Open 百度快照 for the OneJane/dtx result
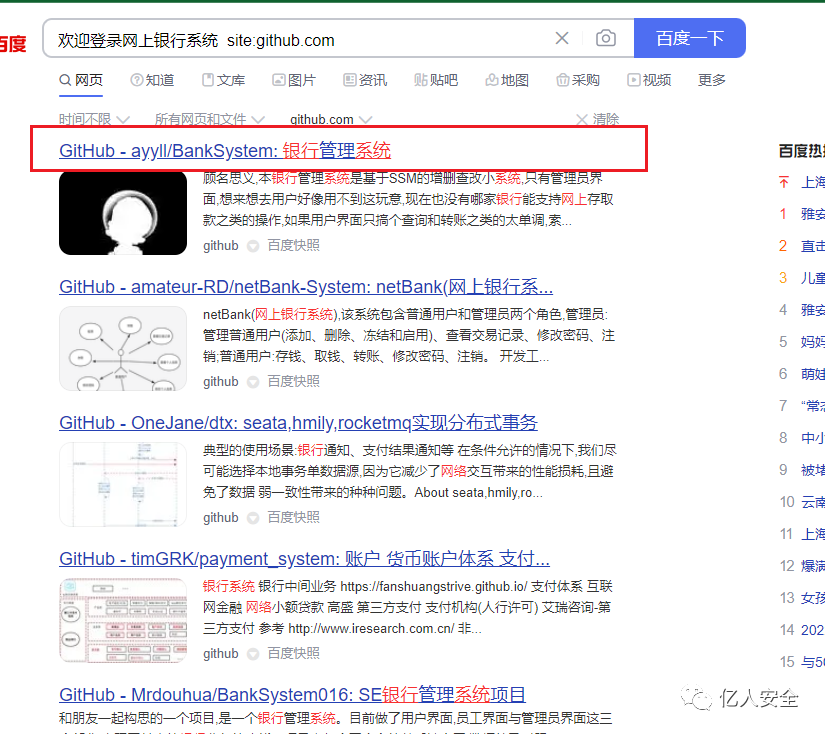The image size is (825, 734). pyautogui.click(x=294, y=517)
